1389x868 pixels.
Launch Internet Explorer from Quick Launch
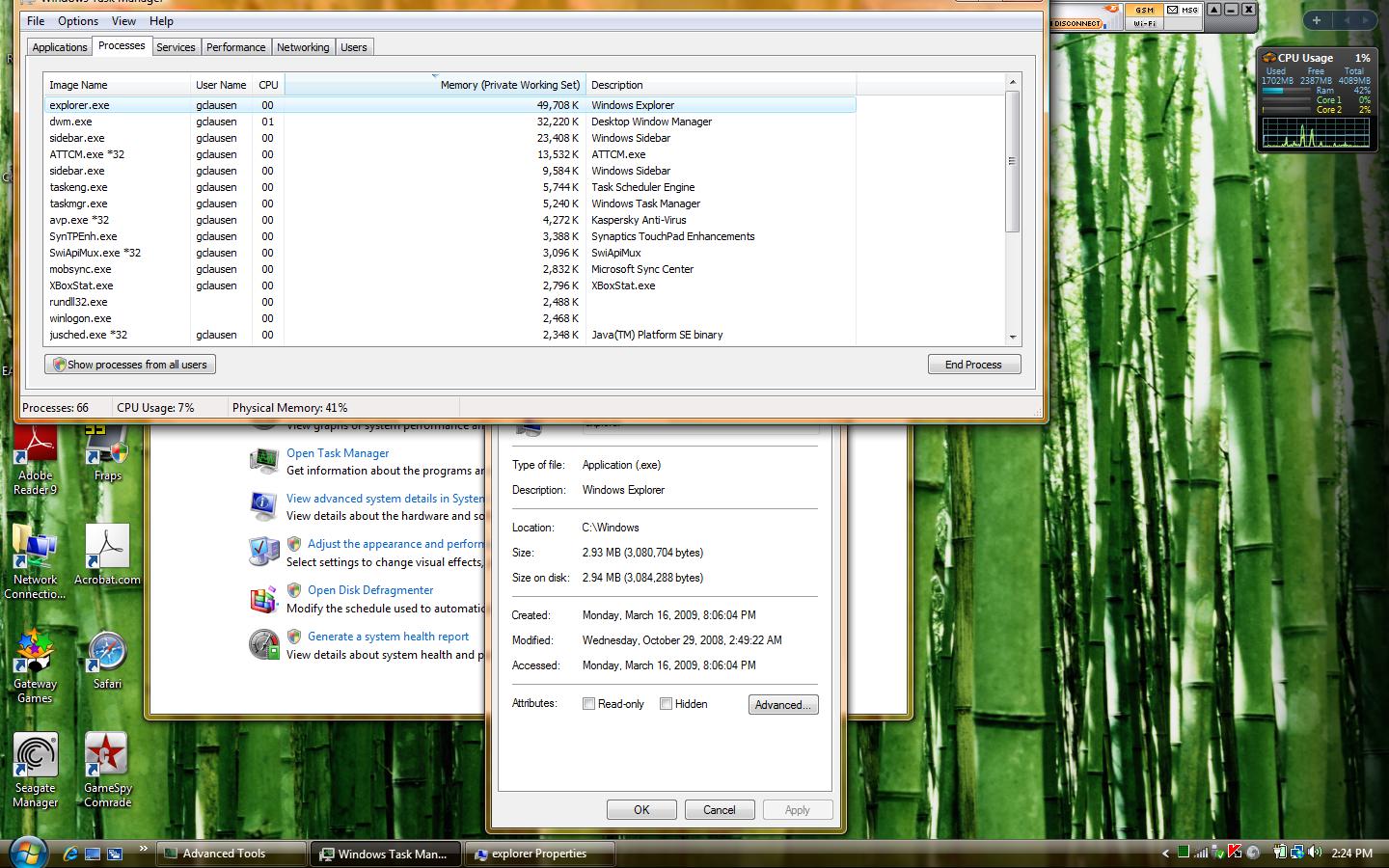point(70,854)
